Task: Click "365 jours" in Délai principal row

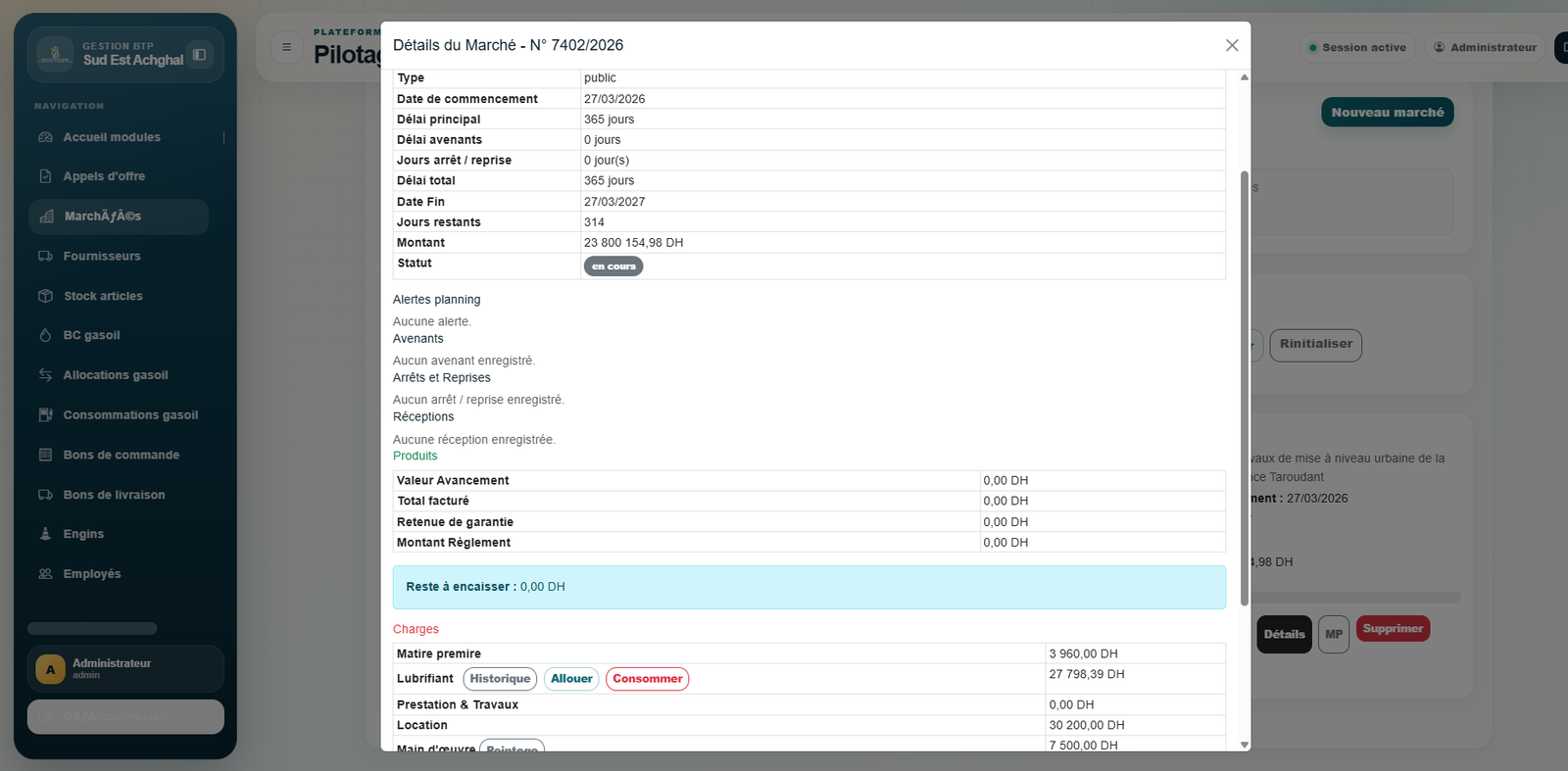Action: (609, 120)
